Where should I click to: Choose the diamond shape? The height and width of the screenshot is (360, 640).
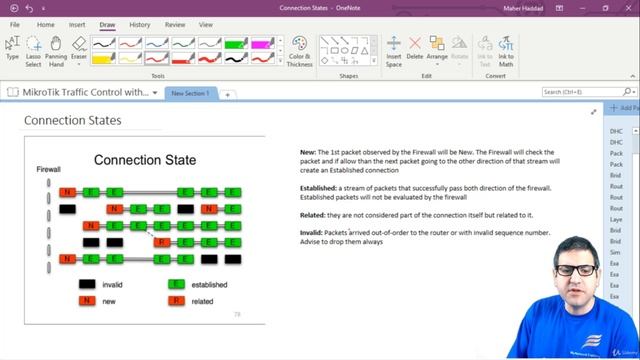point(324,60)
